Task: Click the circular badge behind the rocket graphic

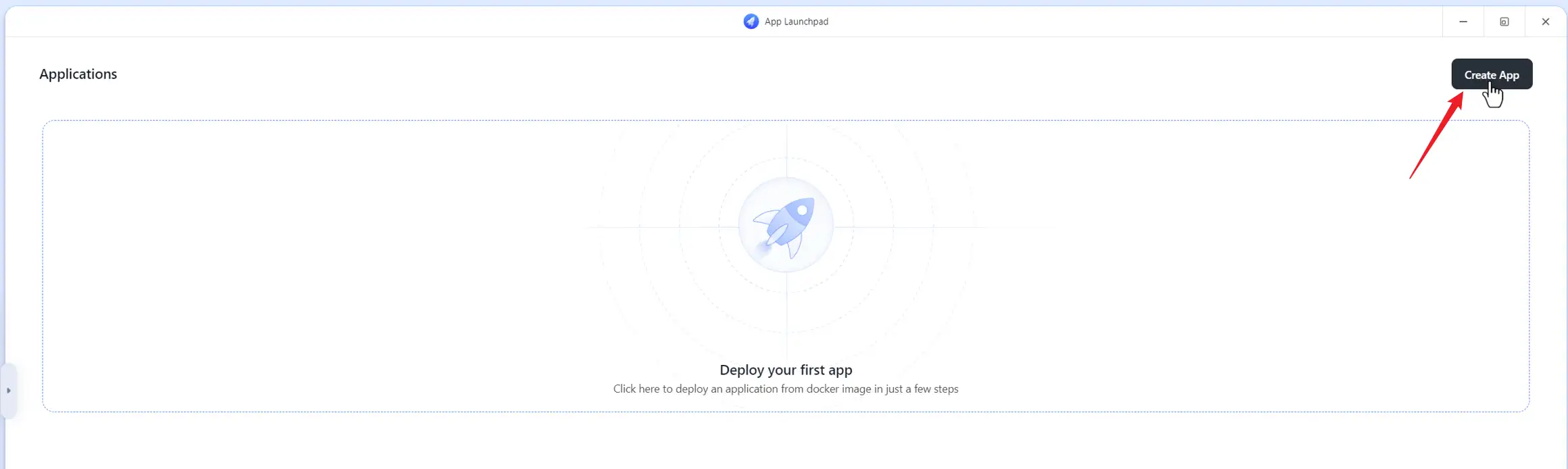Action: (786, 226)
